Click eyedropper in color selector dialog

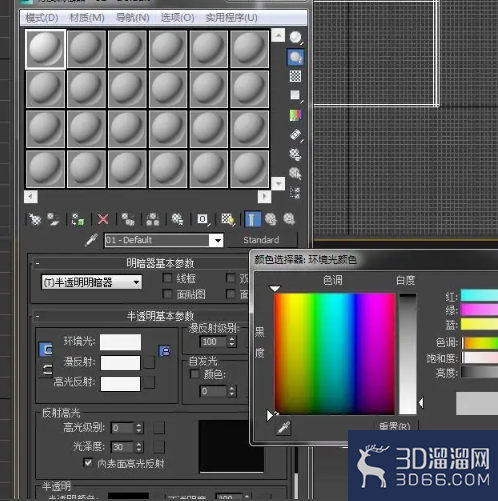coord(284,428)
